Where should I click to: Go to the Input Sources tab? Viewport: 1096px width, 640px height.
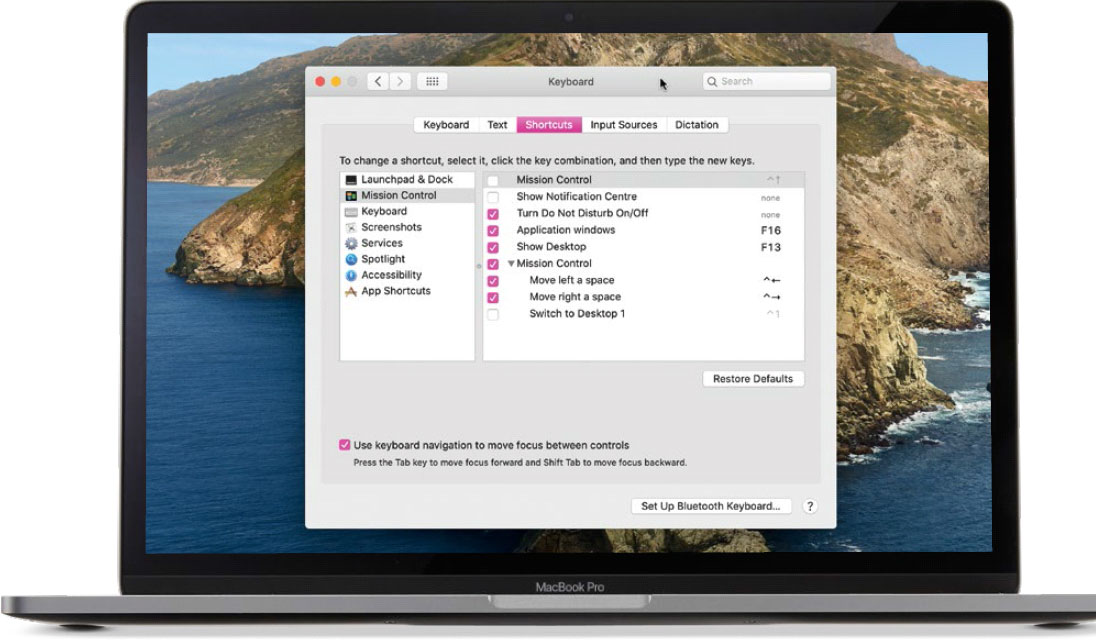(x=623, y=125)
